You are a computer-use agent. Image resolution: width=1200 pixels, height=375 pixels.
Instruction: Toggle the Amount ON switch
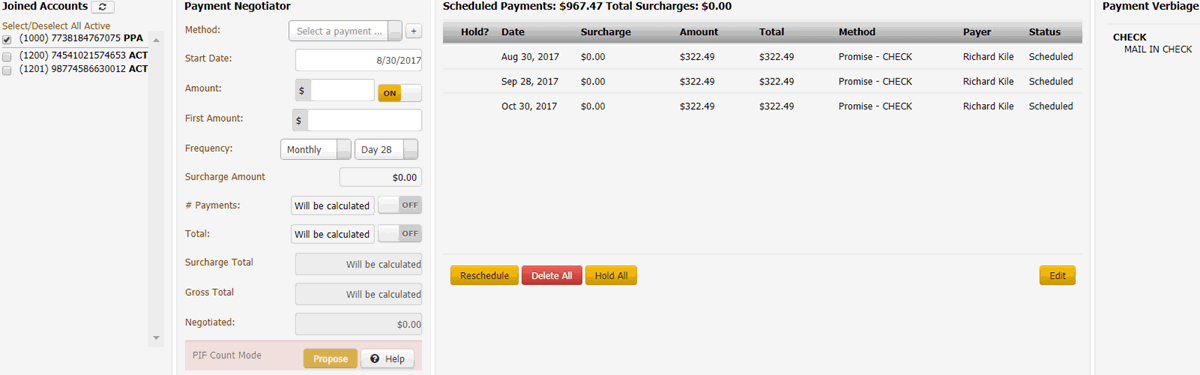pyautogui.click(x=399, y=92)
